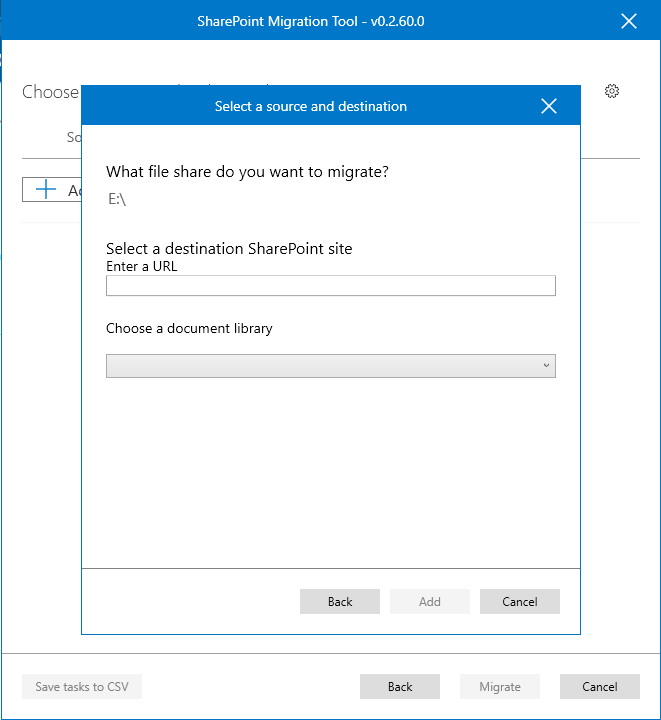This screenshot has height=720, width=661.
Task: Click the Enter a URL input field
Action: point(330,286)
